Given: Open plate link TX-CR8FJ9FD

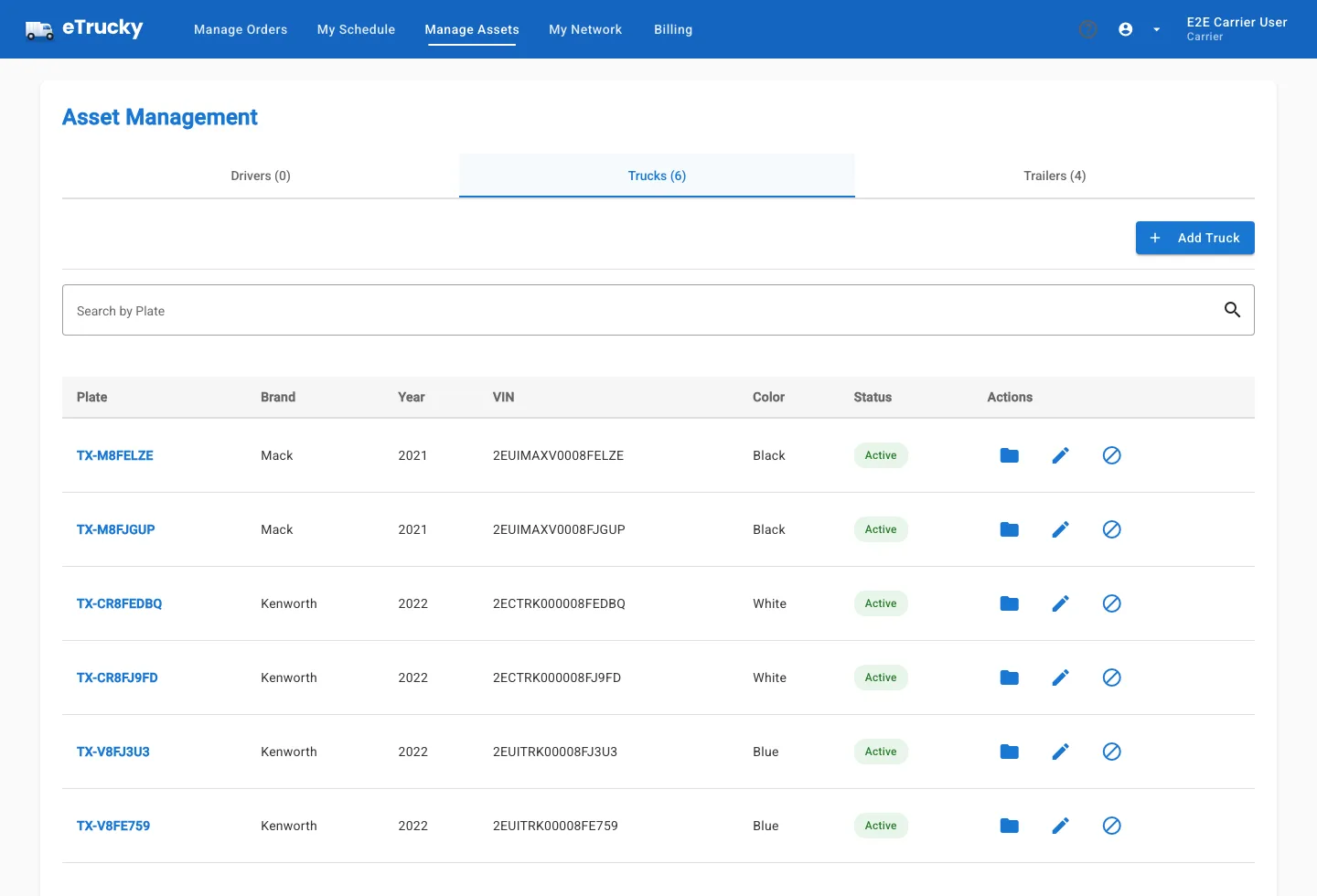Looking at the screenshot, I should 117,677.
